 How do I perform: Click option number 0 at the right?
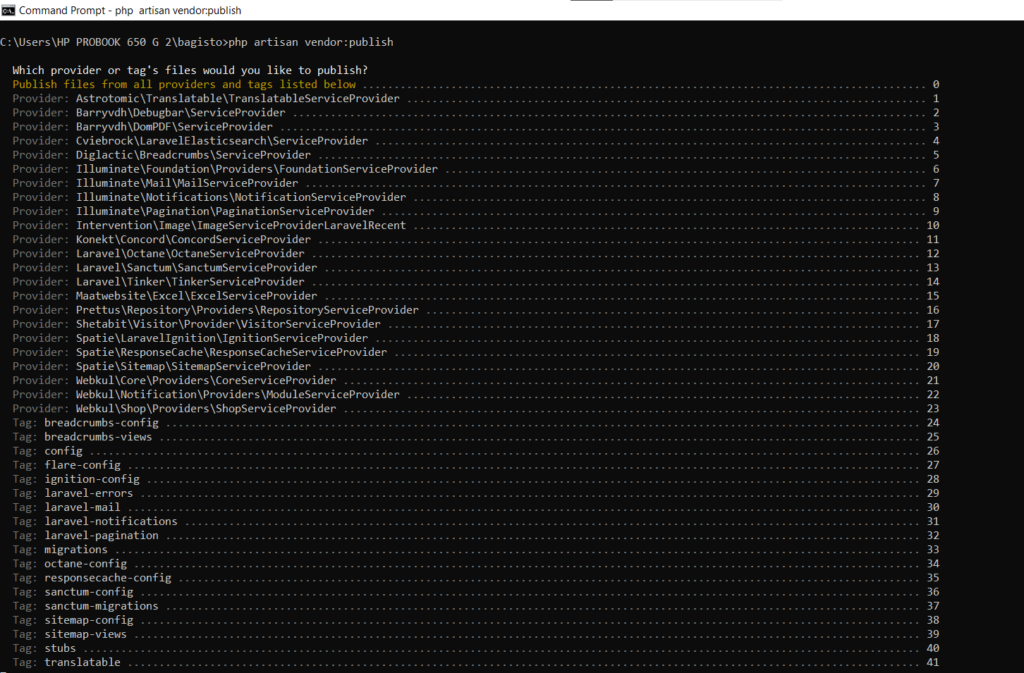pos(935,85)
